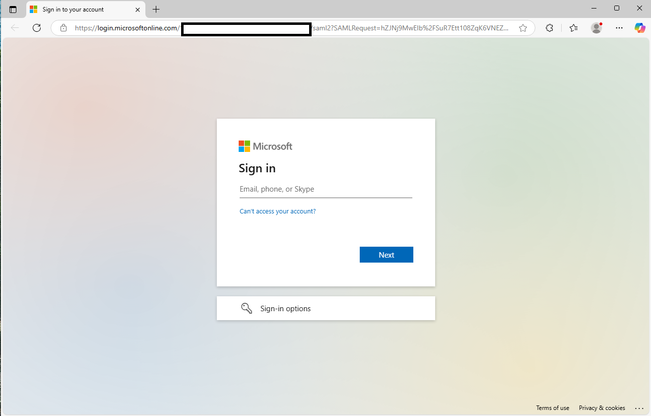Go back with the back arrow
The image size is (651, 416).
coord(15,28)
